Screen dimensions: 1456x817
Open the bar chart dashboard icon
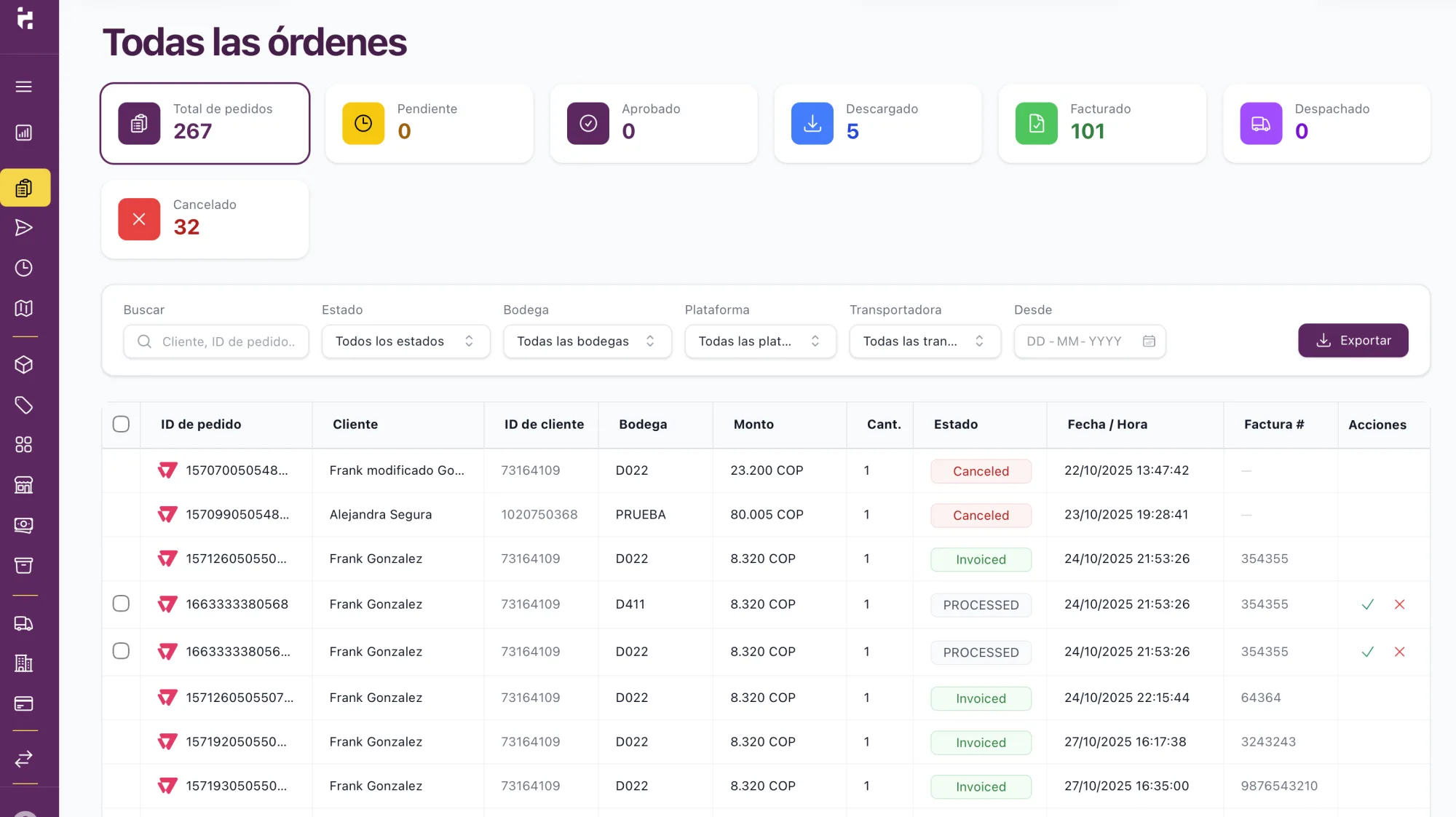(x=24, y=133)
